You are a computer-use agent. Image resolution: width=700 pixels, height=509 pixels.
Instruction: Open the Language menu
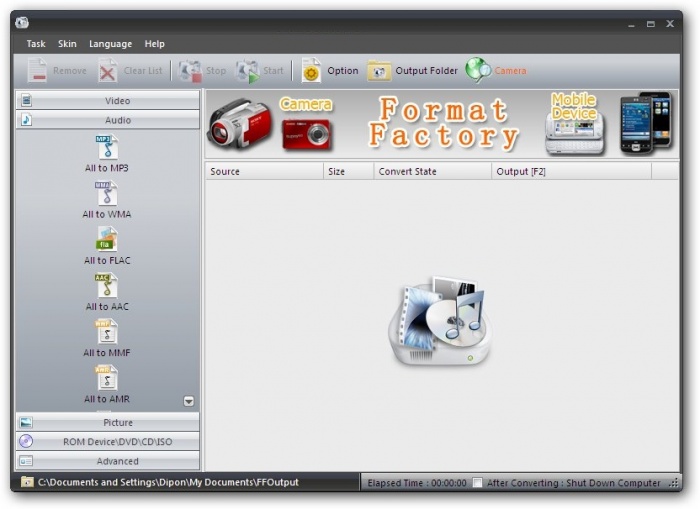(110, 44)
